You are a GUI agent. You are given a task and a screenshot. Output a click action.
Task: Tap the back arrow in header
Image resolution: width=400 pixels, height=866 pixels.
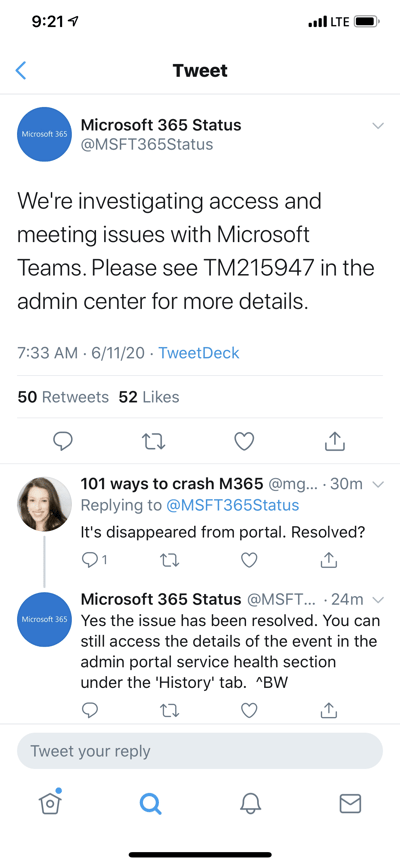tap(21, 71)
